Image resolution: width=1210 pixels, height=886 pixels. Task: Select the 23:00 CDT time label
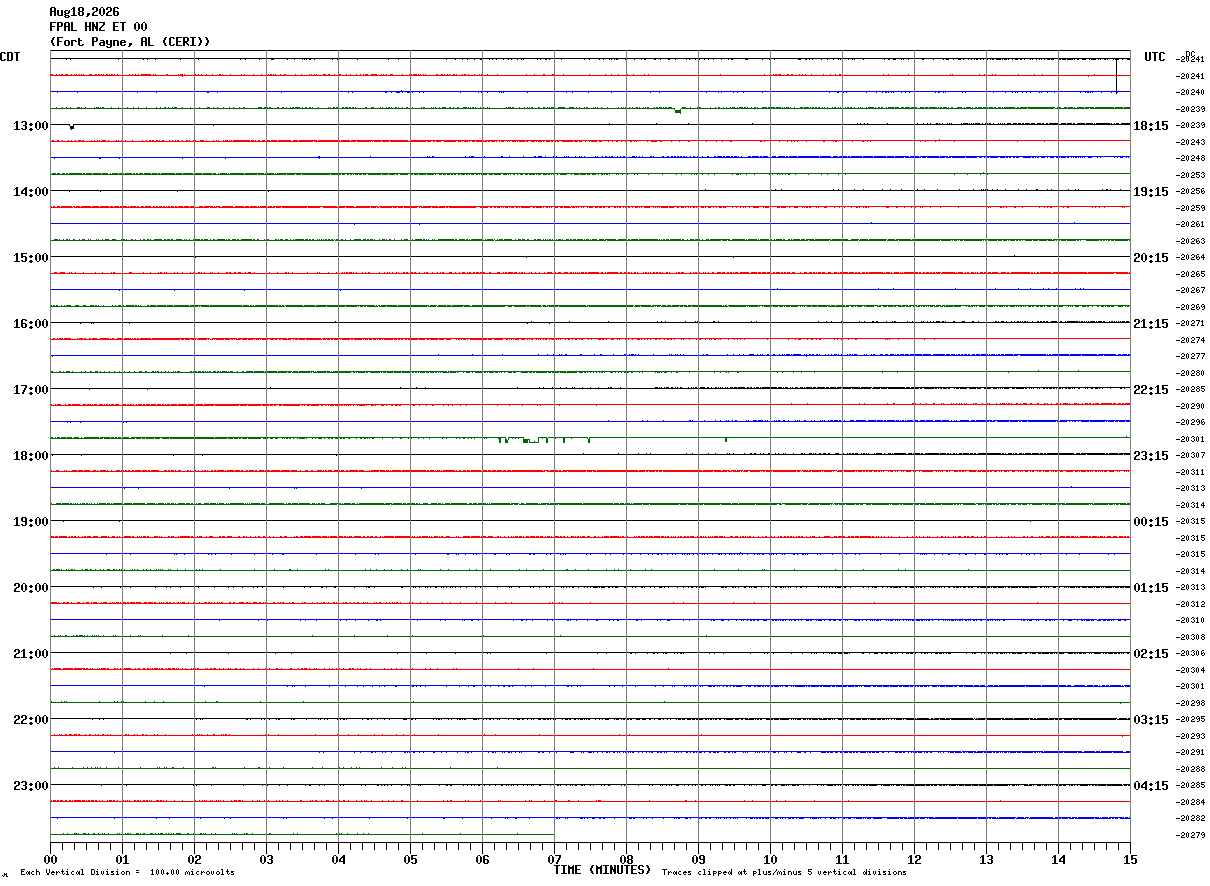(30, 786)
